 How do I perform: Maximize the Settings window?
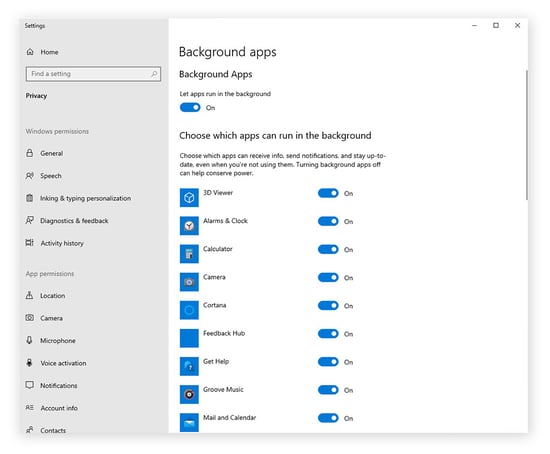[496, 25]
